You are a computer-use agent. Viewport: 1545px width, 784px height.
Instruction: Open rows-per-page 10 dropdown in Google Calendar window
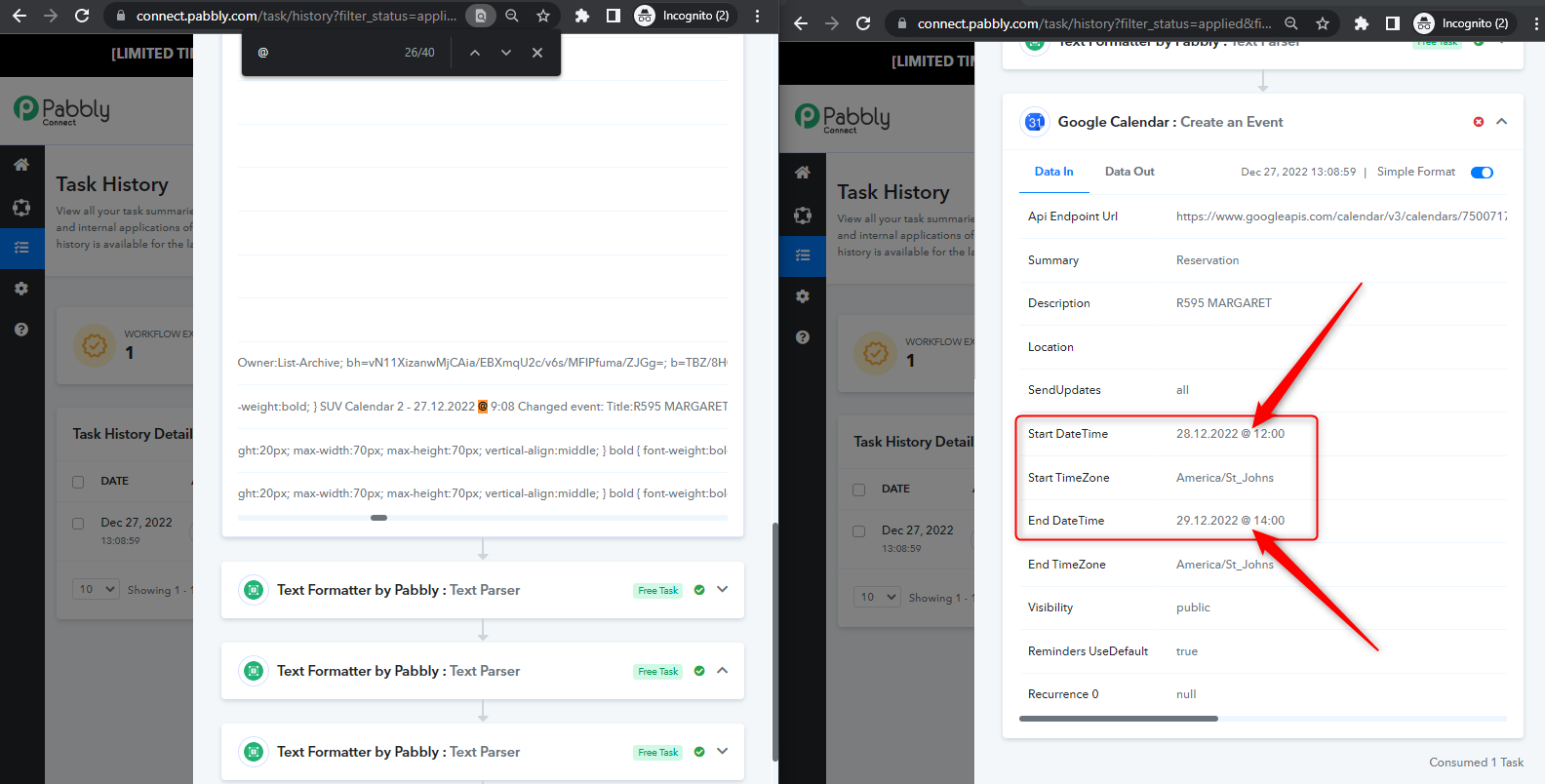tap(877, 597)
